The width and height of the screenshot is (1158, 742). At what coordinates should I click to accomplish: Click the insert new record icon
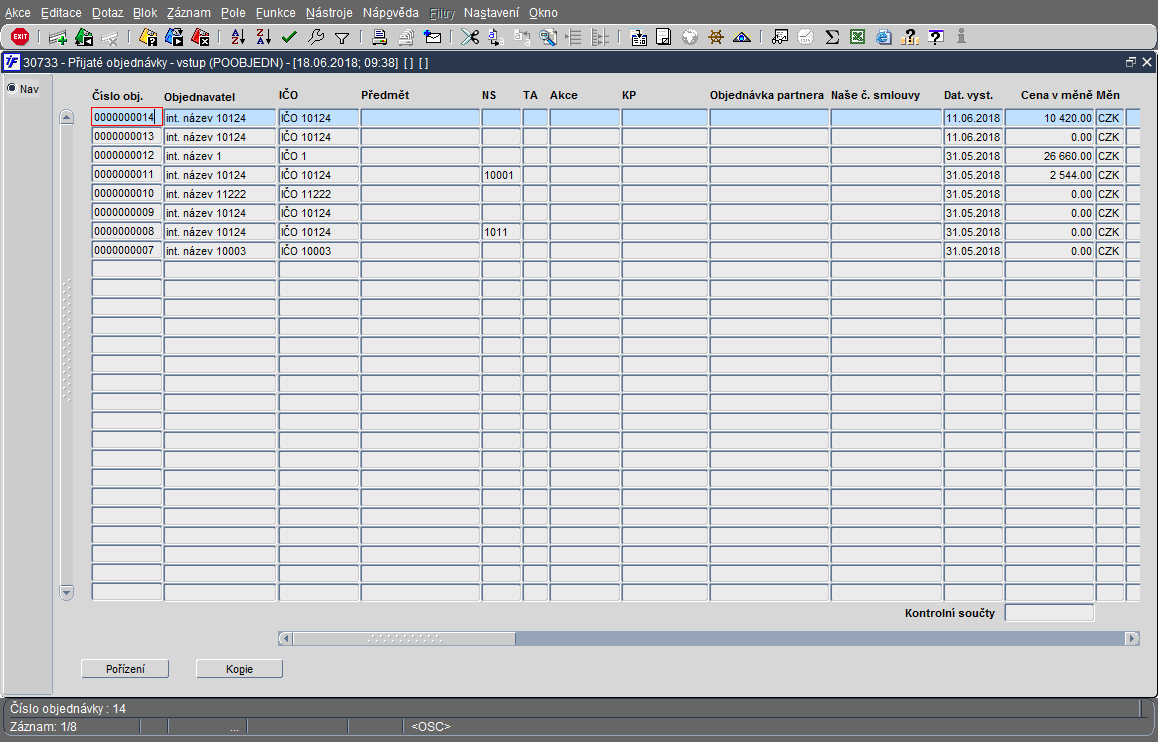click(x=58, y=37)
